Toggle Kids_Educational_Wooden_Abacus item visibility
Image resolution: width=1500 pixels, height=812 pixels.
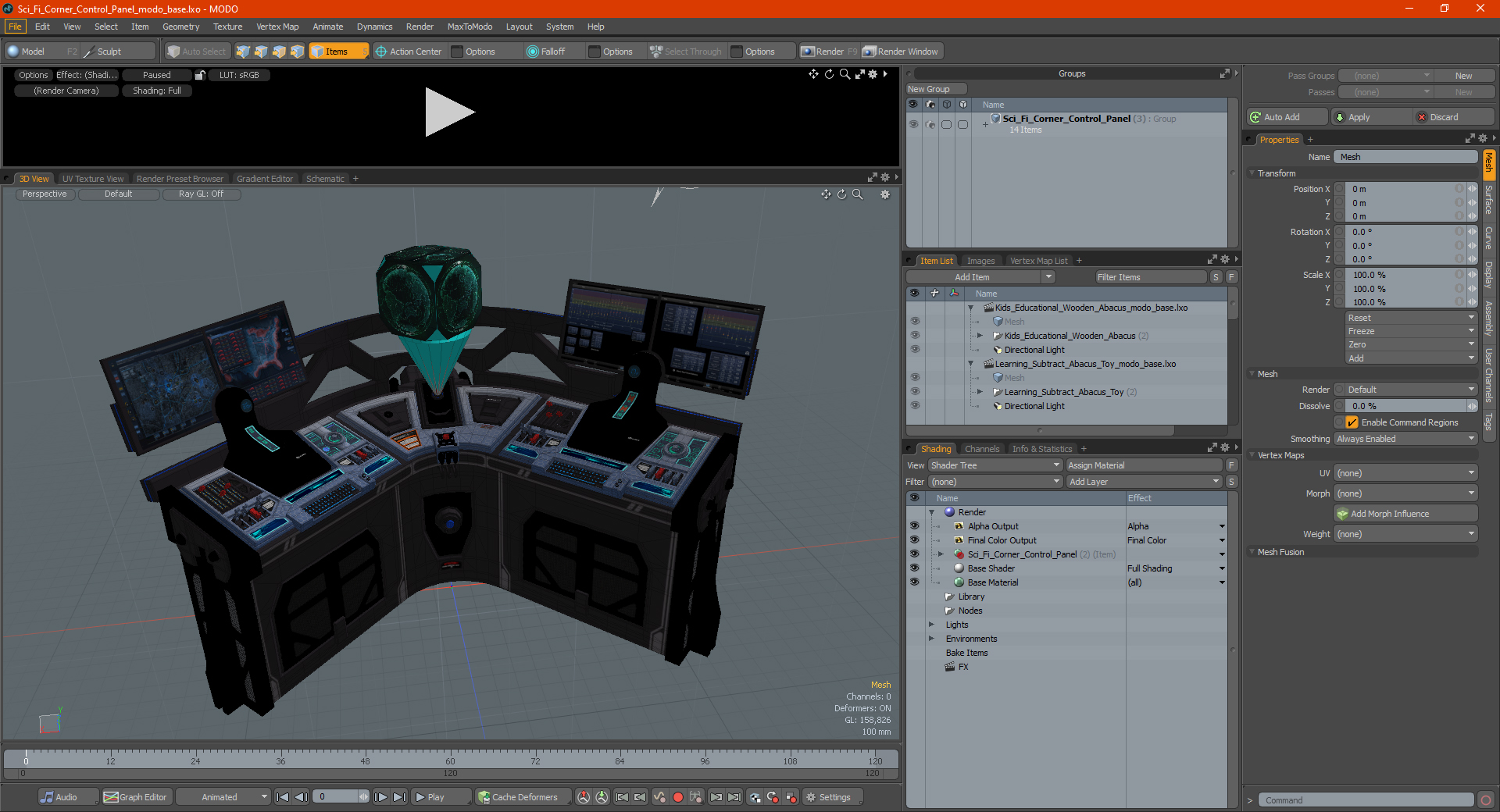point(915,336)
